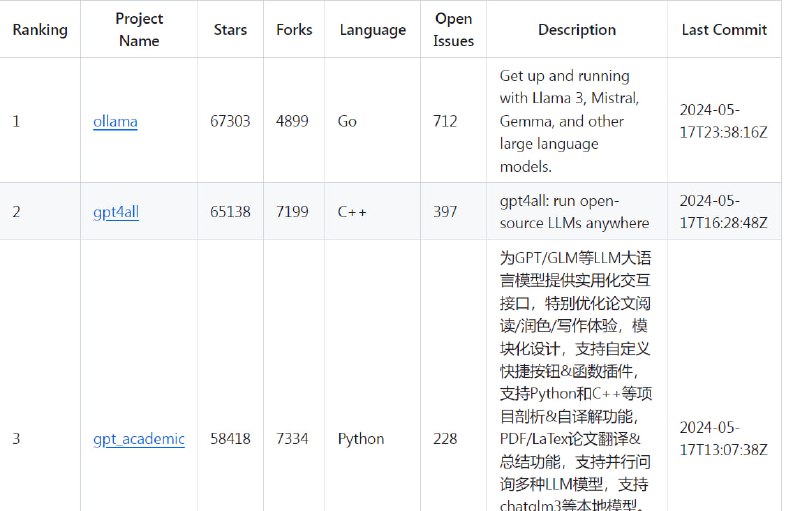
Task: Click the Open Issues column header
Action: [x=454, y=30]
